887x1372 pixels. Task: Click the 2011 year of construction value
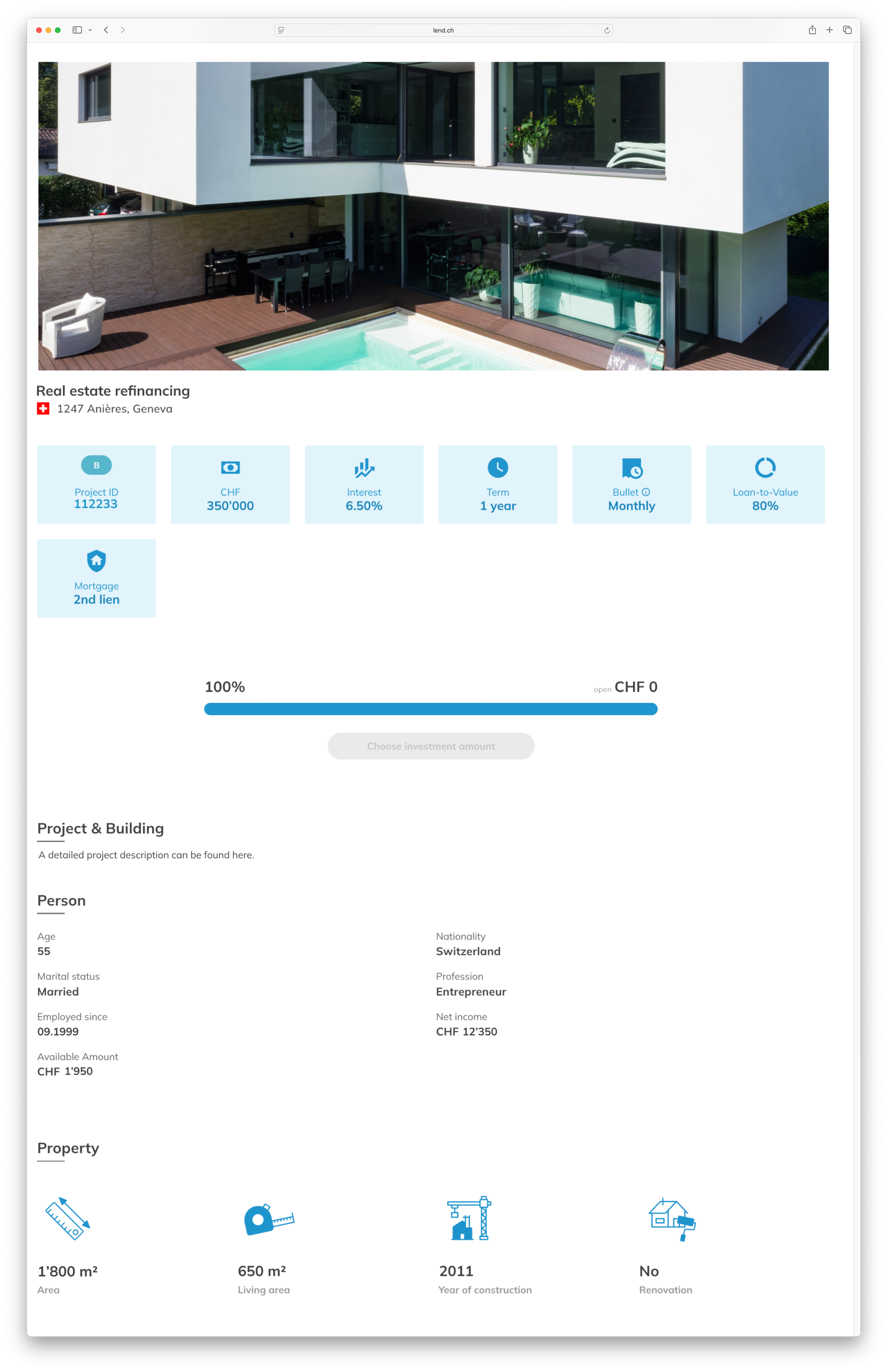(x=456, y=1271)
